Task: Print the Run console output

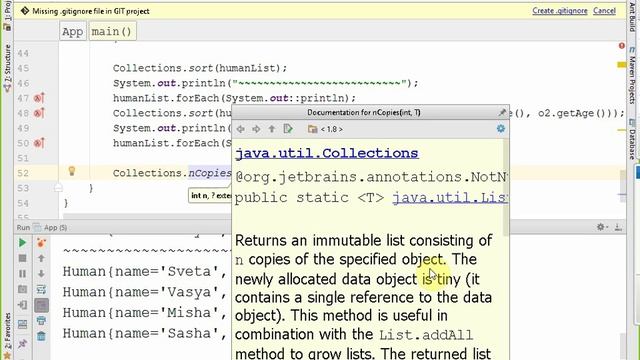Action: coord(41,320)
